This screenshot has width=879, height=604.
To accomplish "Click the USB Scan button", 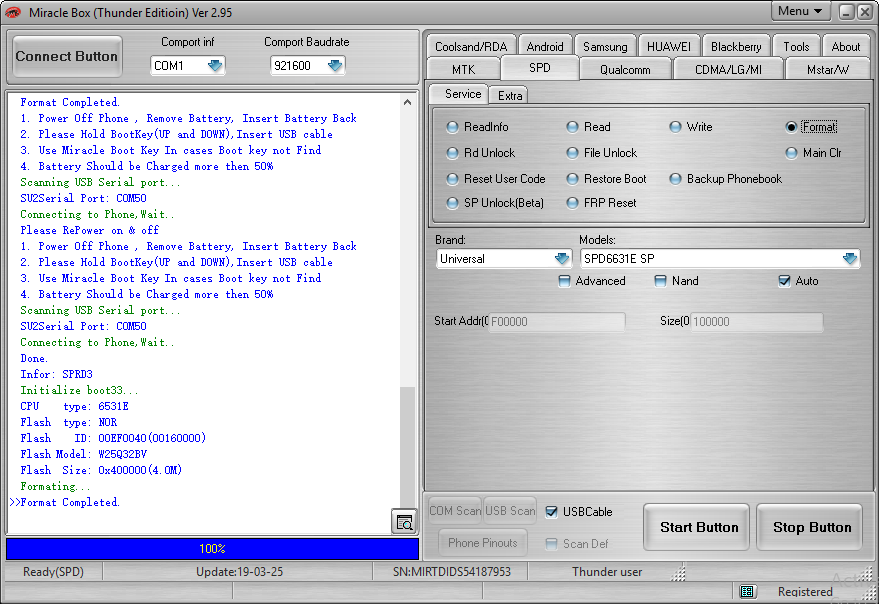I will [510, 511].
